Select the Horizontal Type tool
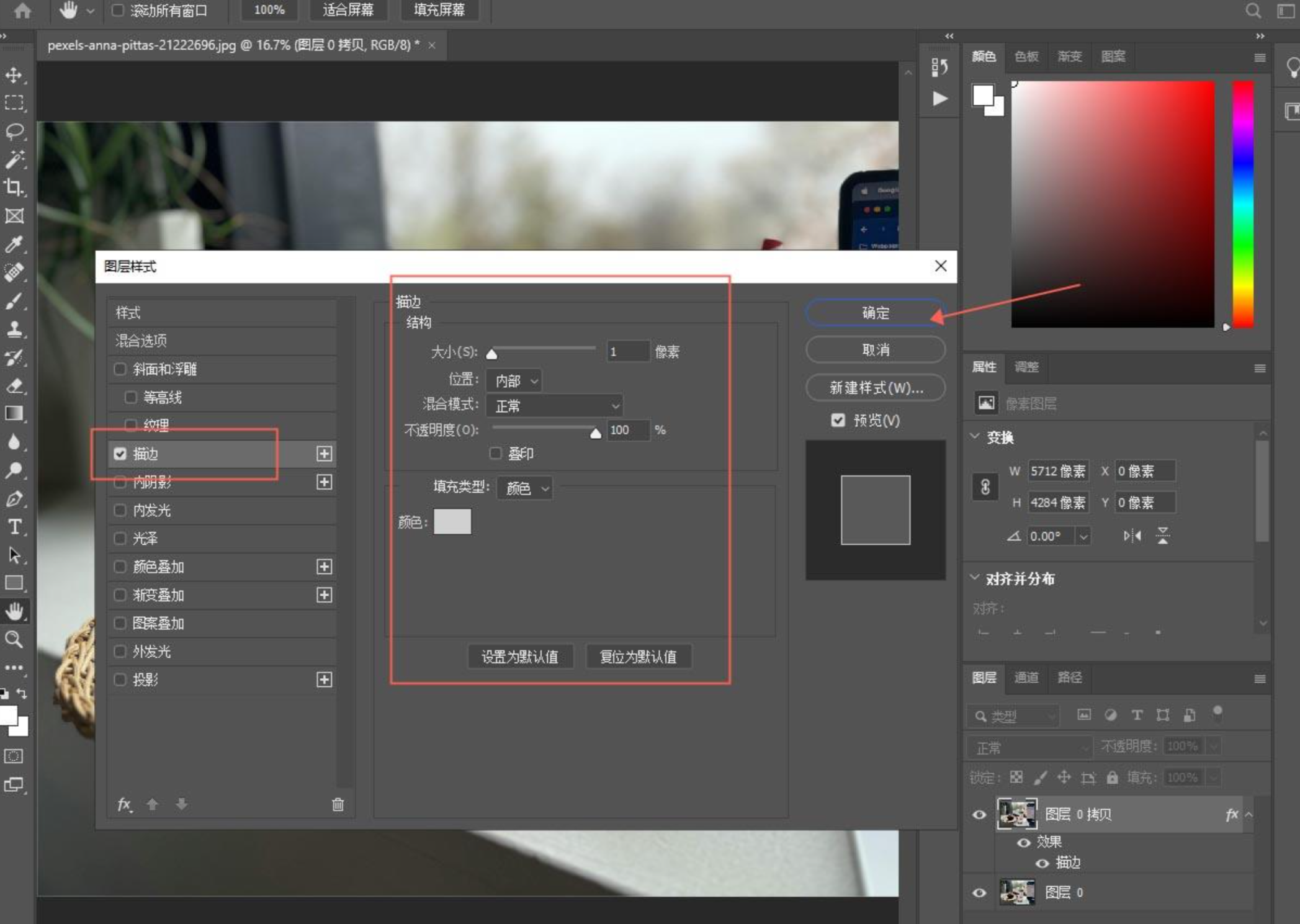 pos(14,527)
